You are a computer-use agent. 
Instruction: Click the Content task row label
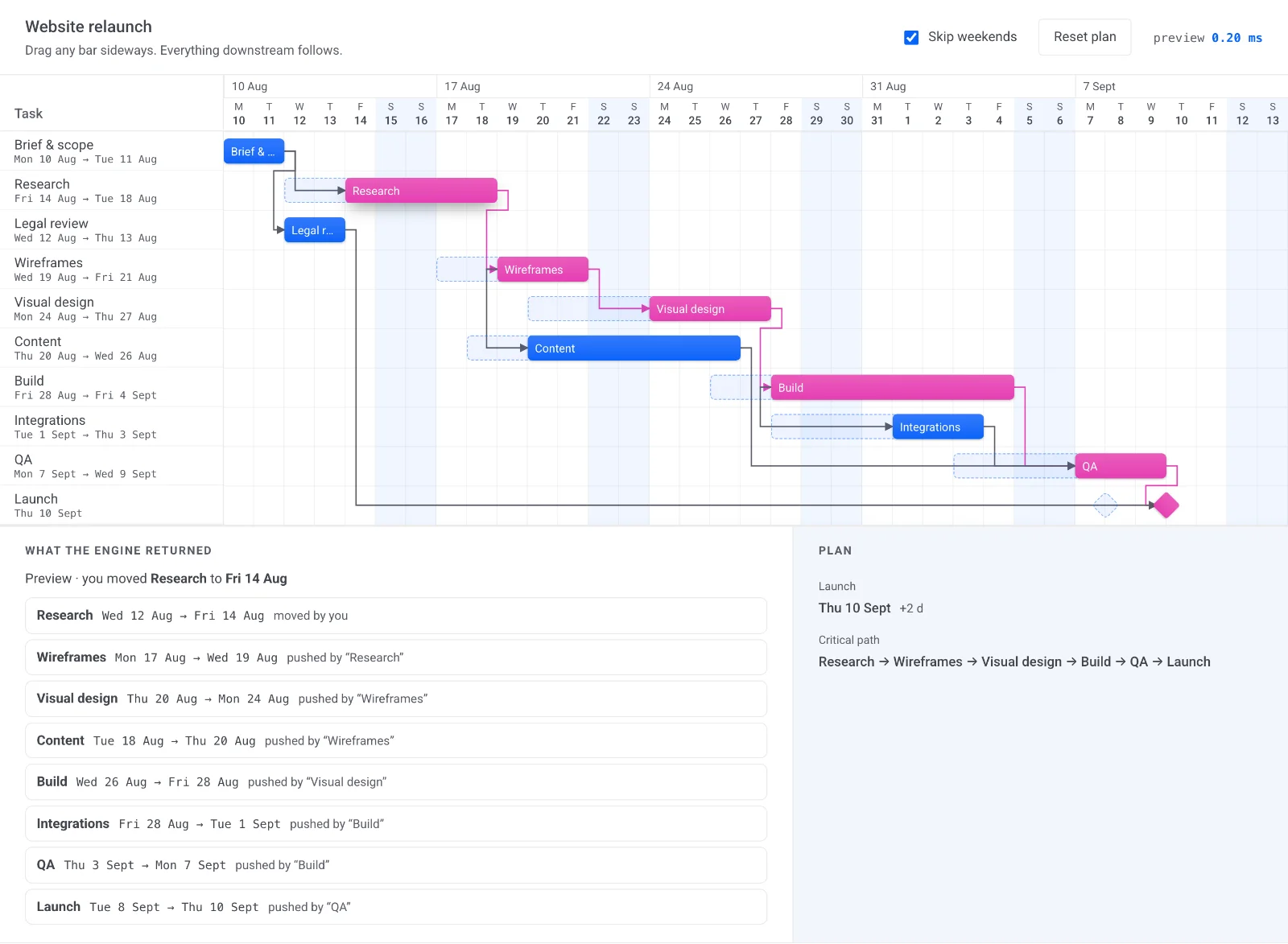point(111,348)
